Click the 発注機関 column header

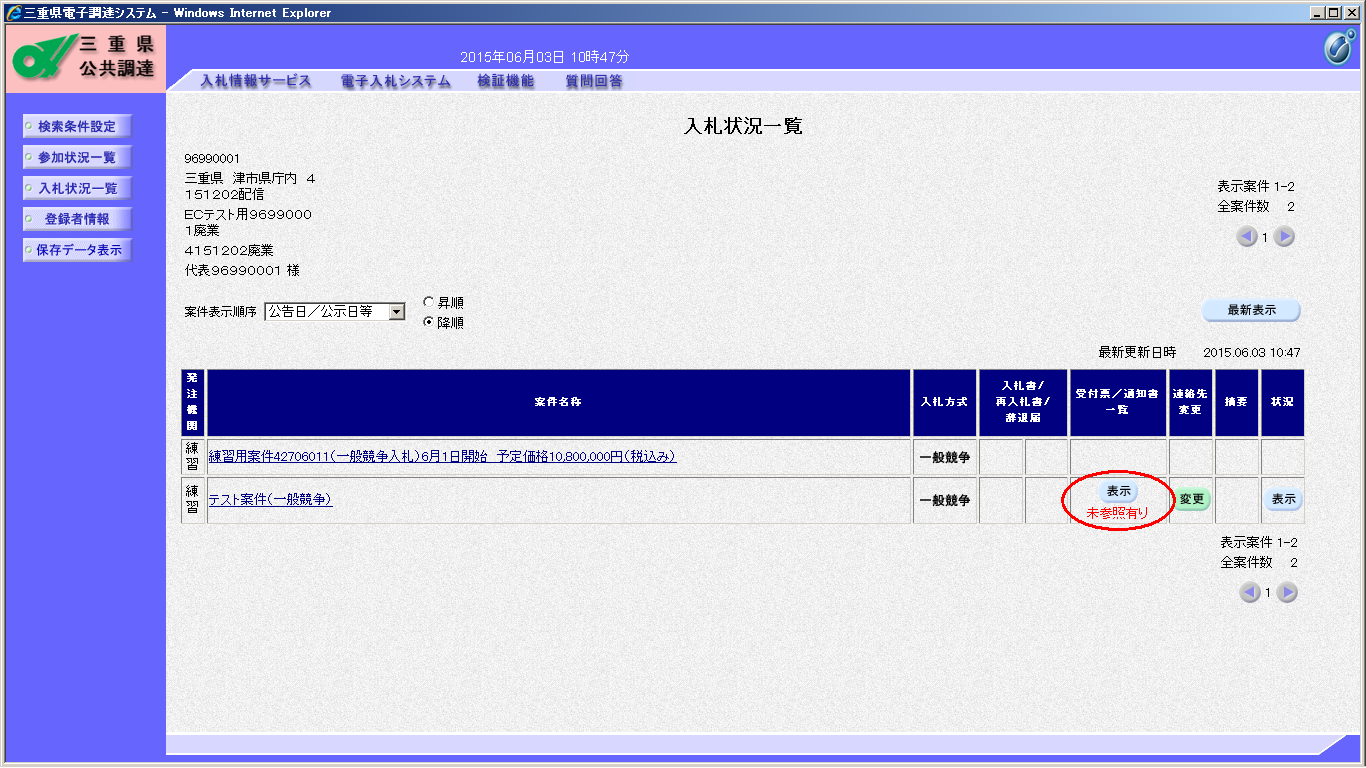point(193,402)
